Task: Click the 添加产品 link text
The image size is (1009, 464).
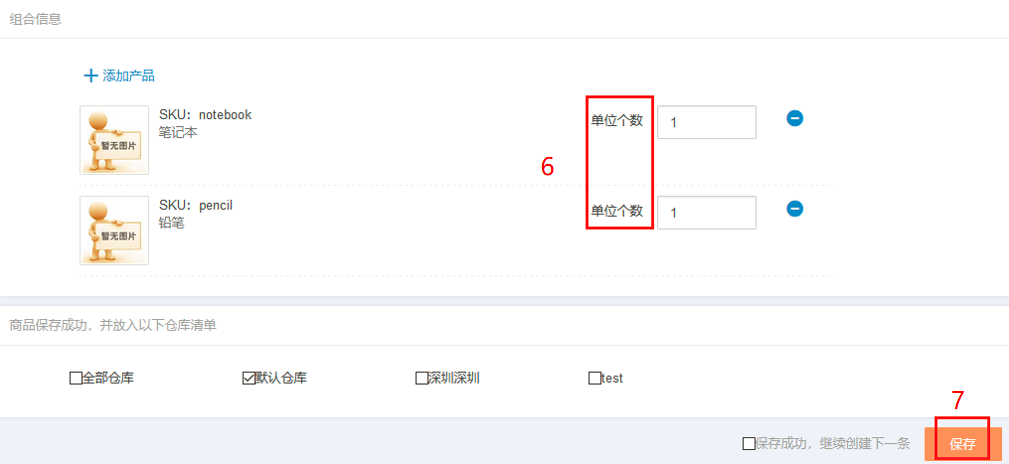Action: pos(129,76)
